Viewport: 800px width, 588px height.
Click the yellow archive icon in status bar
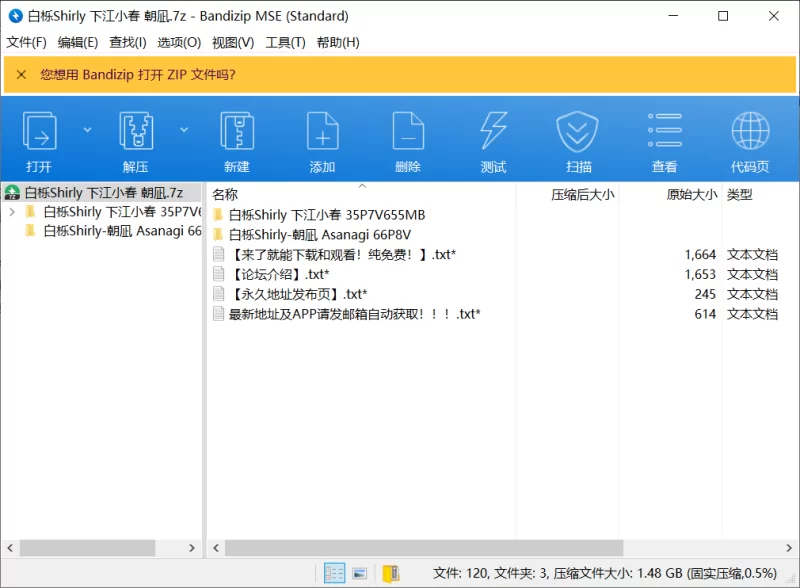click(x=391, y=573)
